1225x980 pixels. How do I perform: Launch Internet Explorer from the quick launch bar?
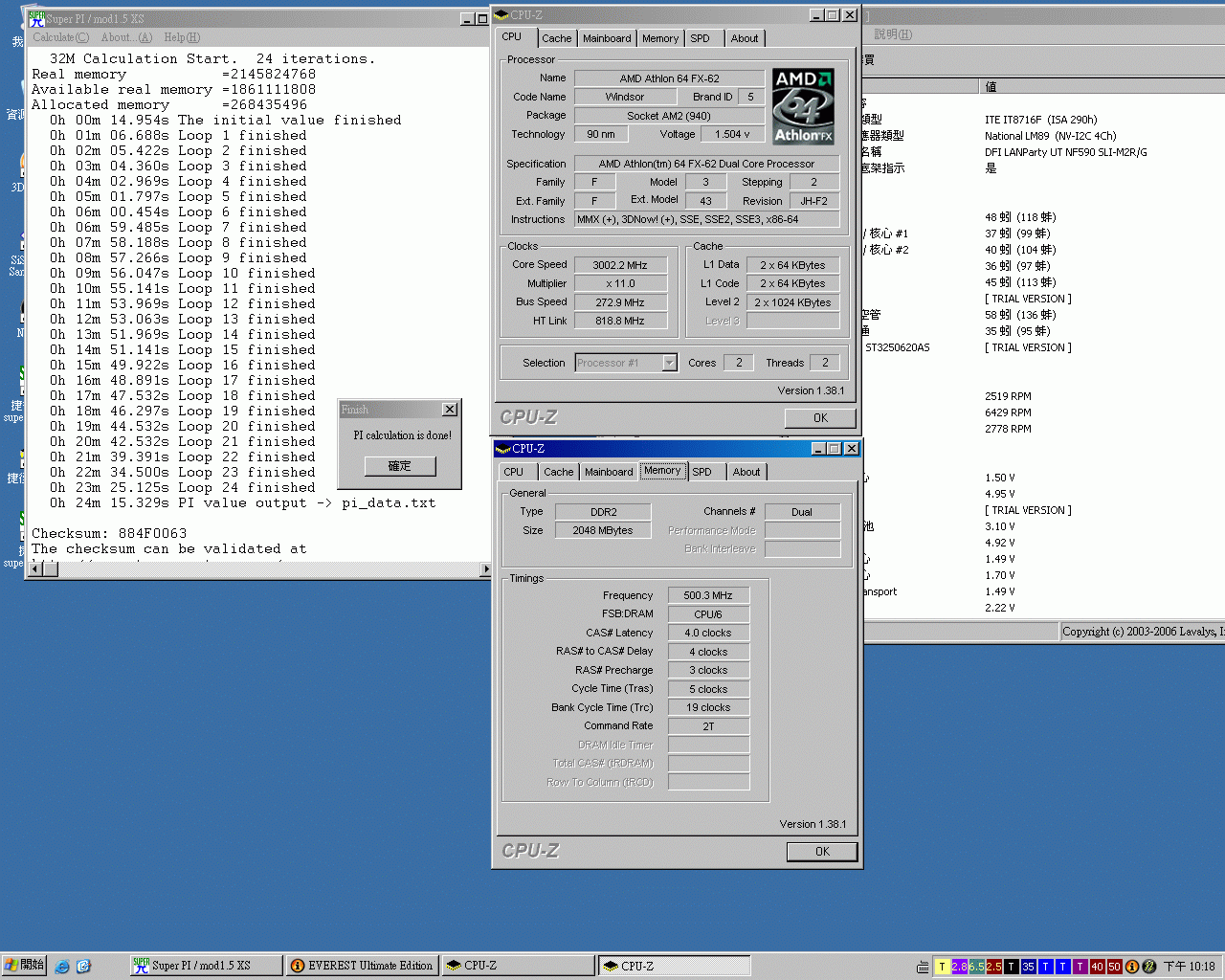[x=62, y=967]
